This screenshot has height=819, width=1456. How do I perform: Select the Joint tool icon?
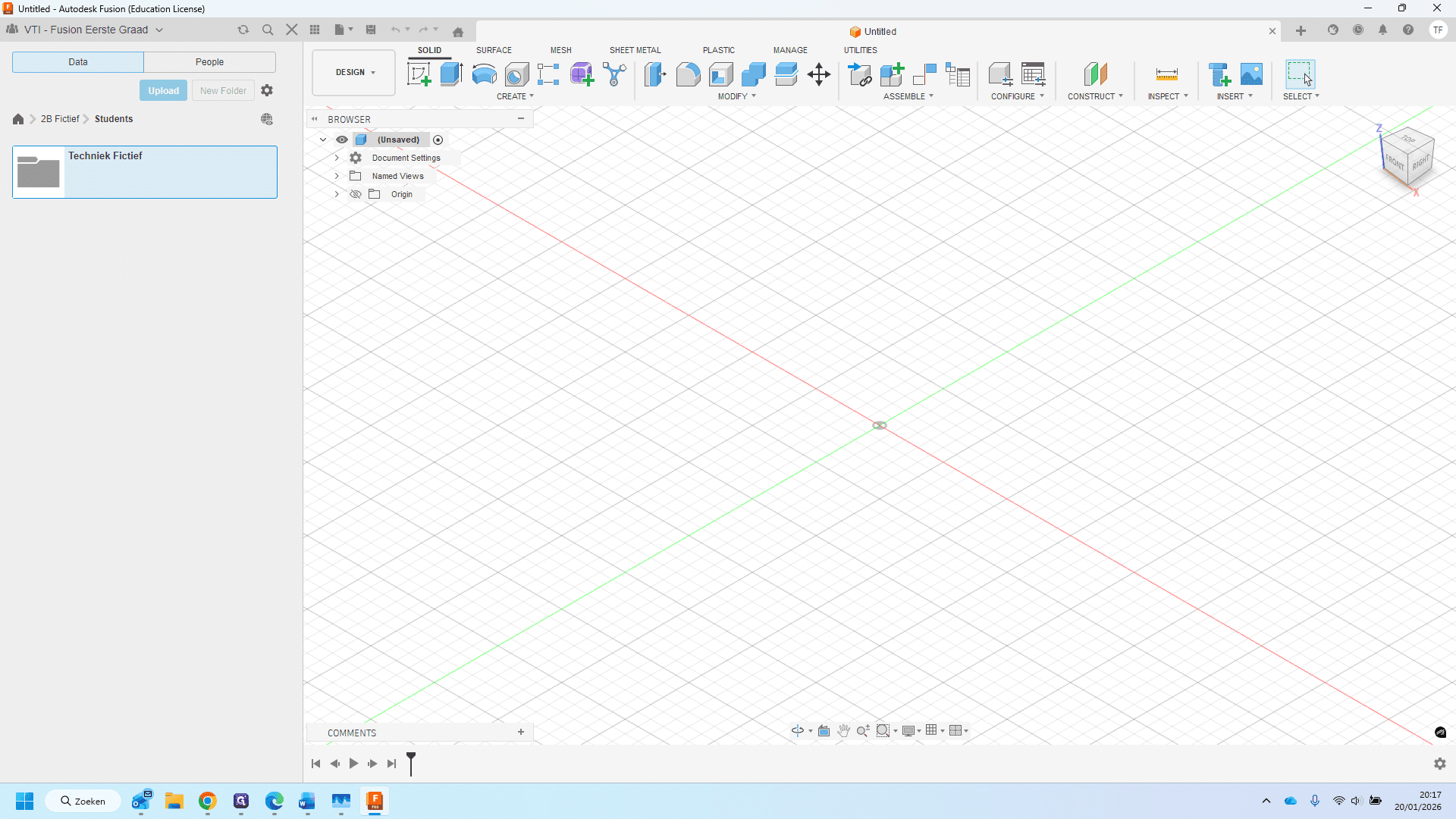click(925, 74)
